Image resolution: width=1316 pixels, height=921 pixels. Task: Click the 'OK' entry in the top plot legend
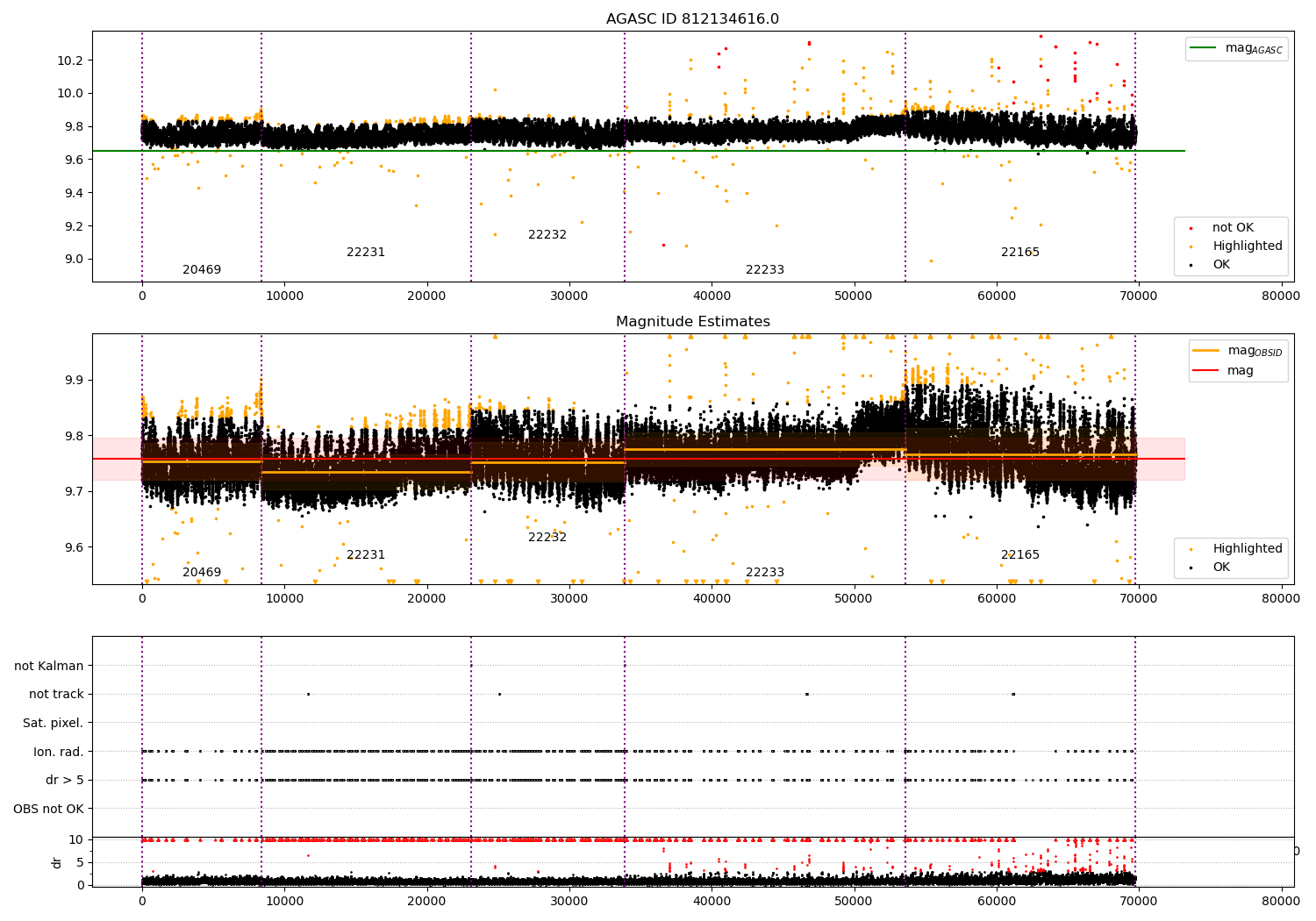1221,265
